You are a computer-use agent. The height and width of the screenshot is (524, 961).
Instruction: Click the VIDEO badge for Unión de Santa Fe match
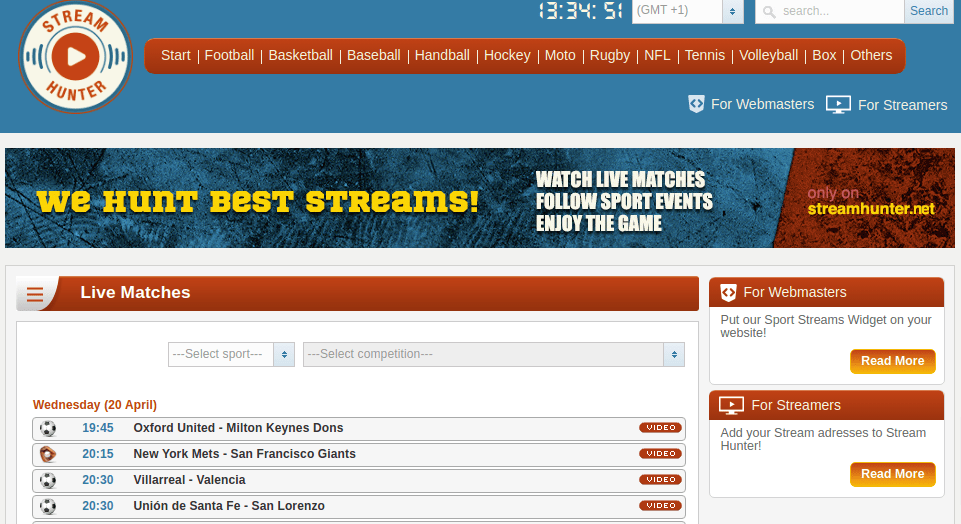[x=660, y=506]
